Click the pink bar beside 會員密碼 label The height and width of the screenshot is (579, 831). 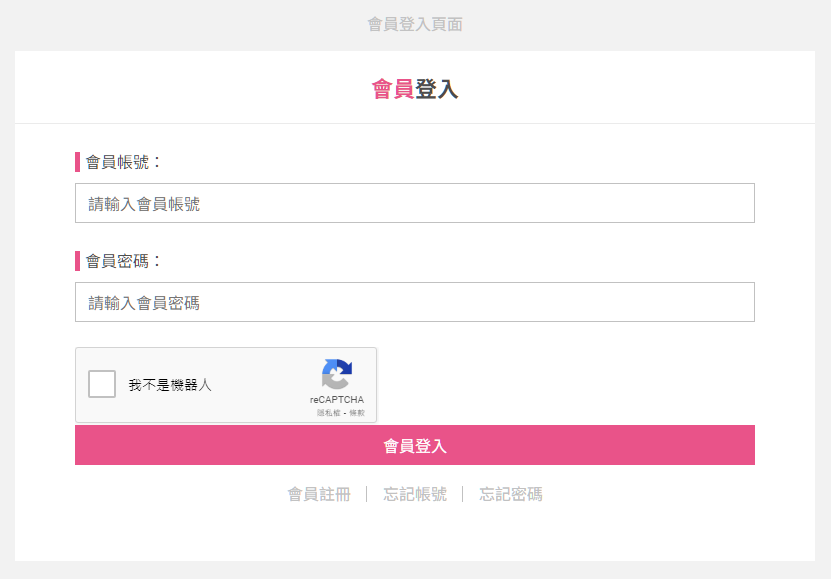pyautogui.click(x=77, y=261)
